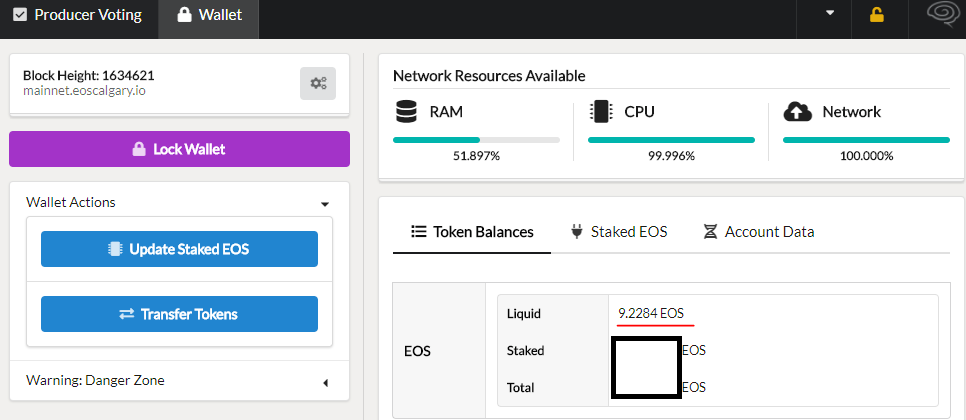Screen dimensions: 966x420
Task: Click the gears settings icon beside Block Height
Action: tap(318, 83)
